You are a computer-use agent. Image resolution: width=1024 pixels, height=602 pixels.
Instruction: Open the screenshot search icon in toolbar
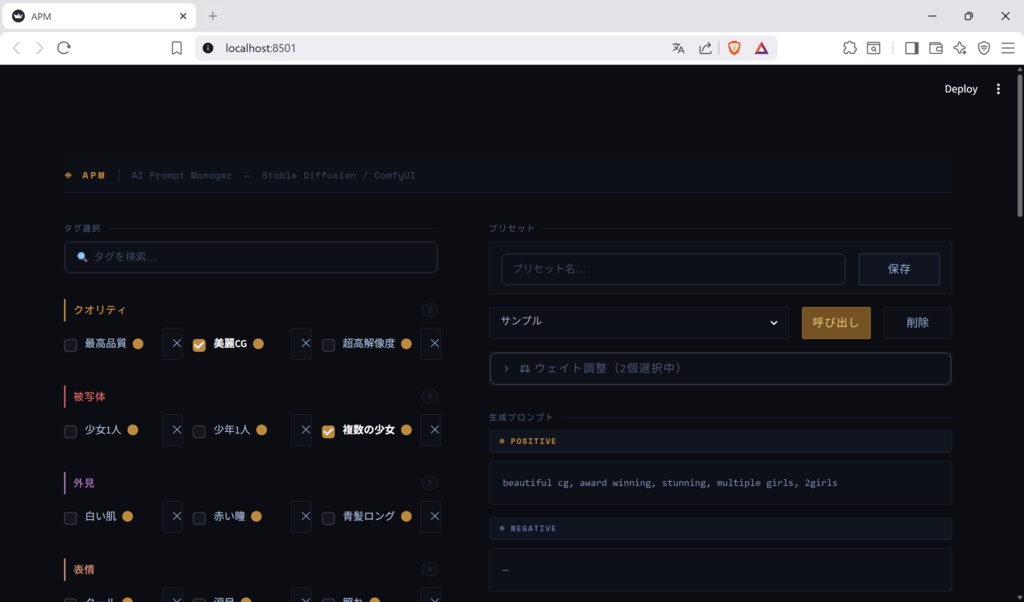pyautogui.click(x=874, y=48)
